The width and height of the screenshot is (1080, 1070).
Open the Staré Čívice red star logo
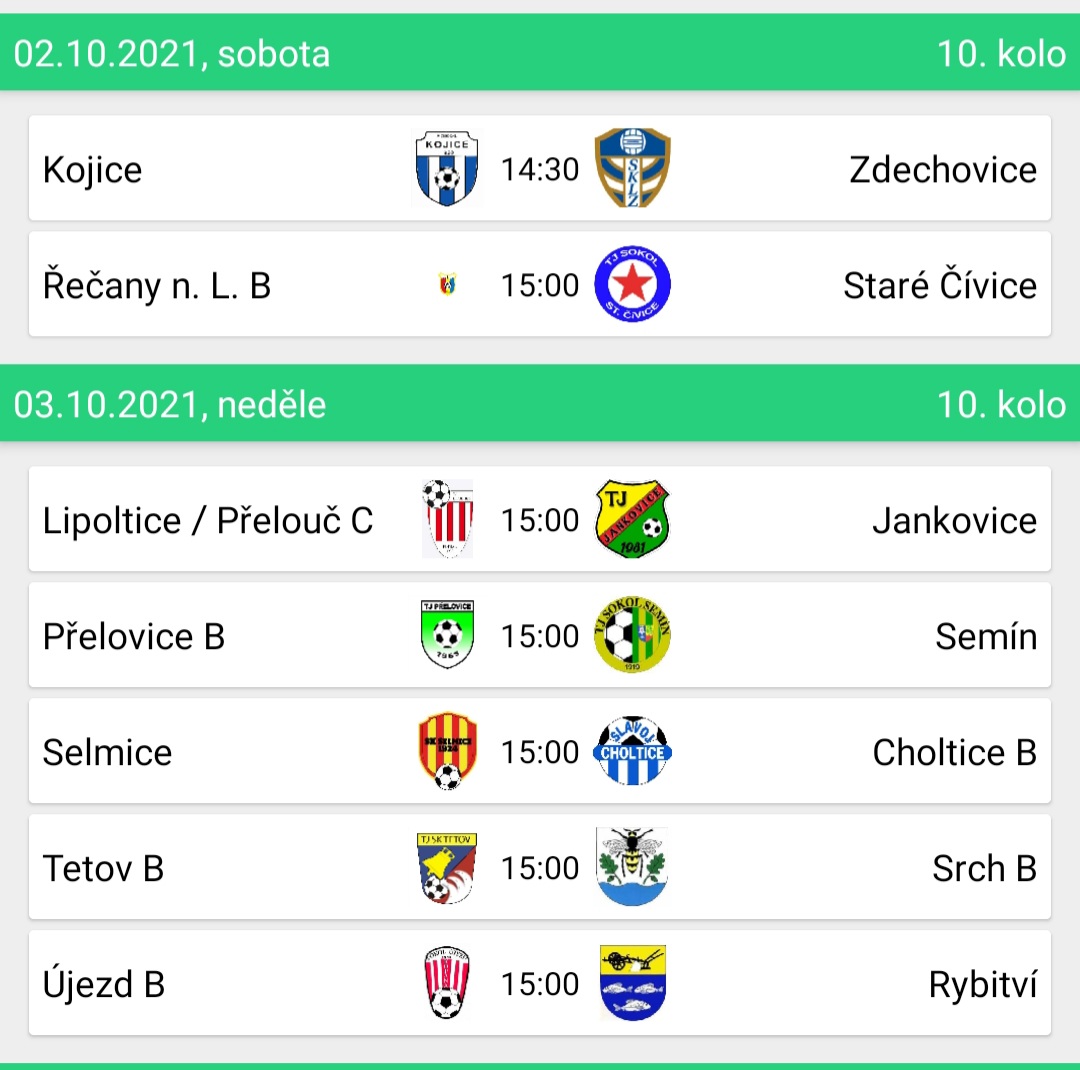[x=632, y=284]
